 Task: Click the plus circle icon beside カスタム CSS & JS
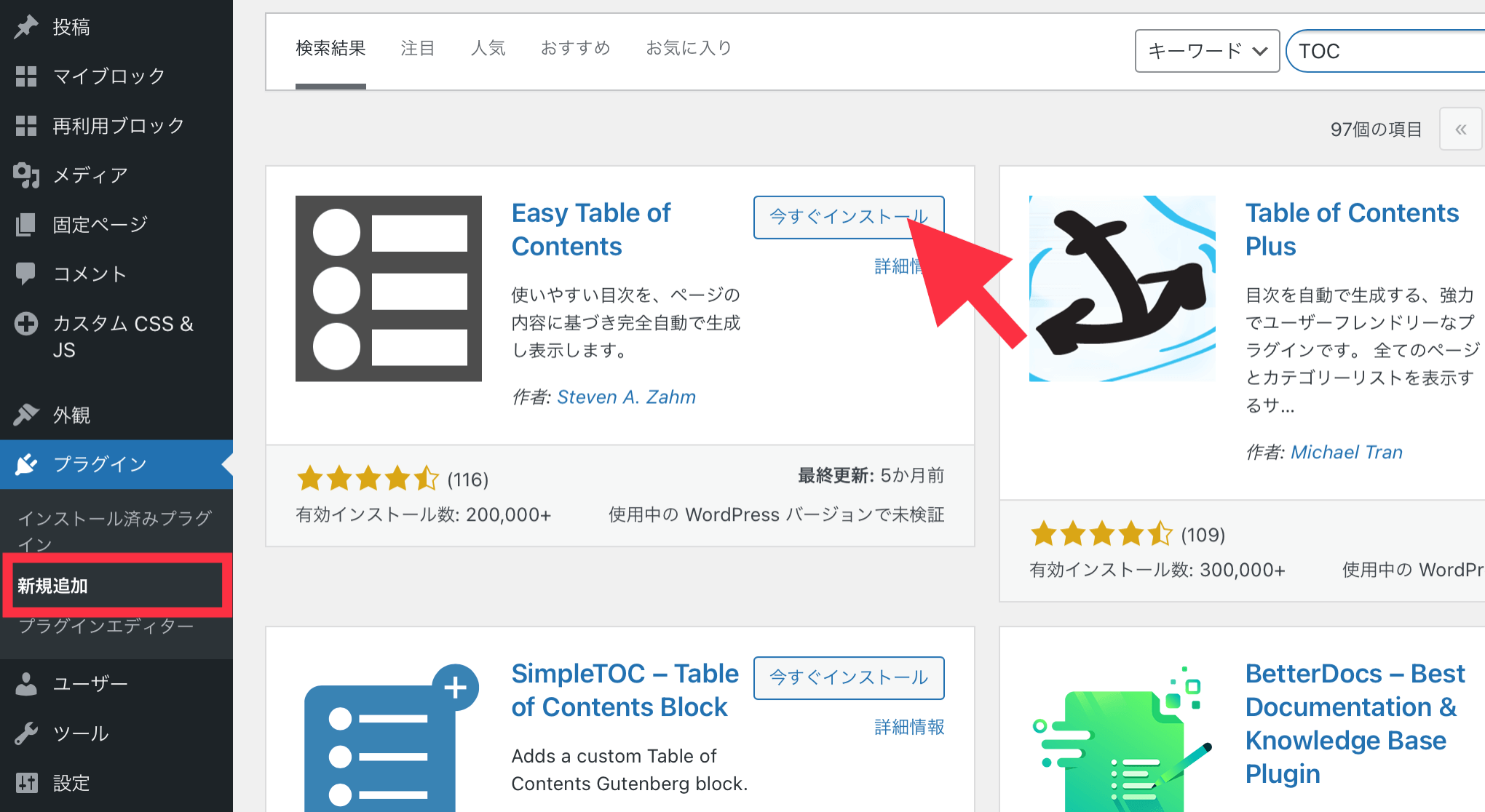26,323
